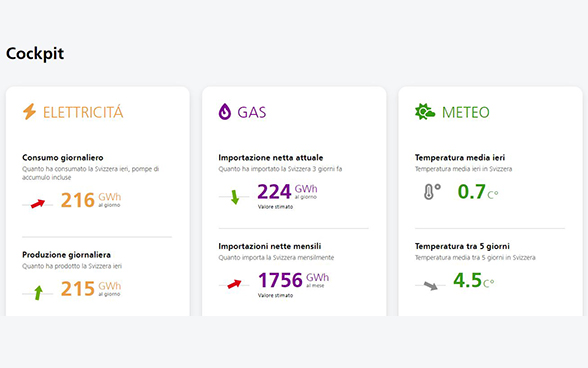Click the orange lightning bolt Elettricità icon
The height and width of the screenshot is (368, 588).
(29, 112)
